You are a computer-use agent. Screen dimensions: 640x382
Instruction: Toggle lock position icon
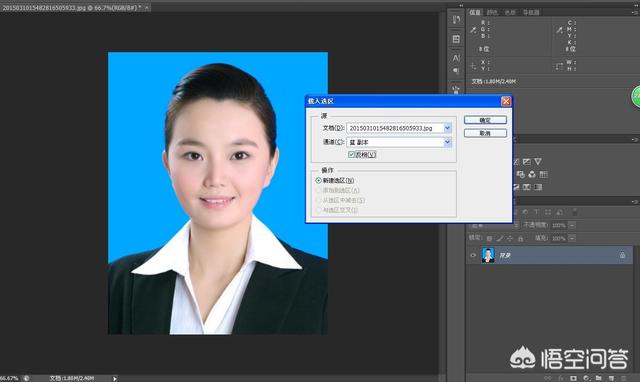[510, 238]
